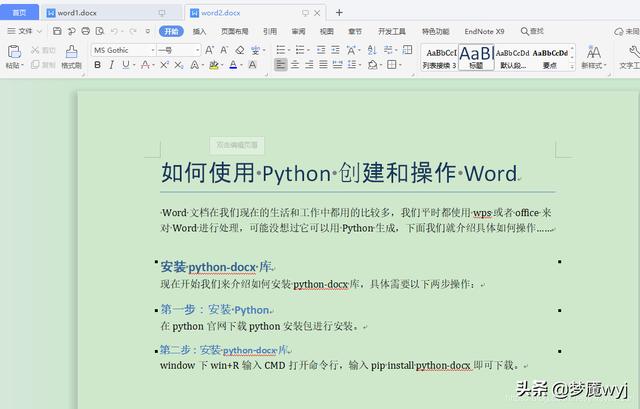The image size is (640, 409).
Task: Right align the paragraph
Action: [x=309, y=64]
